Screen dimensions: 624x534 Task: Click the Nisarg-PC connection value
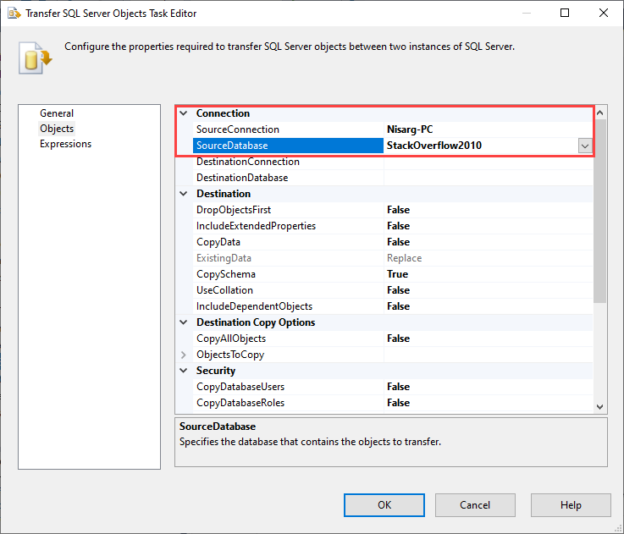pos(410,129)
